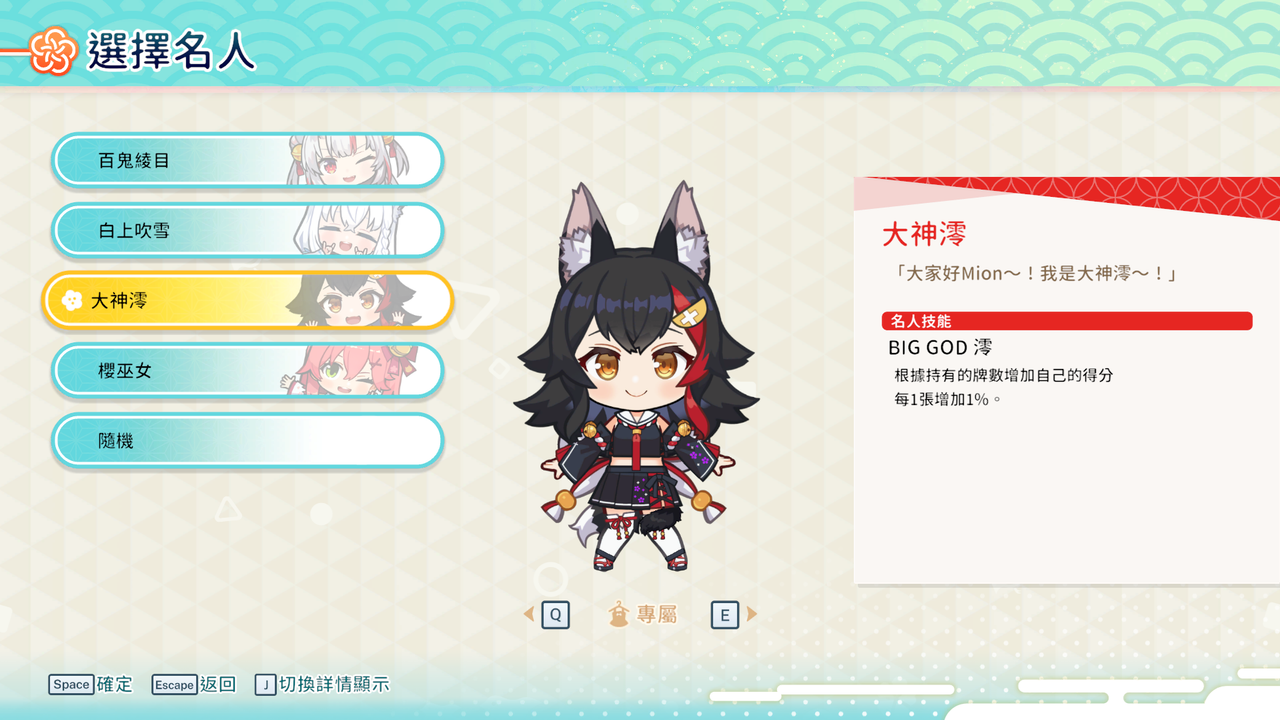Click the E key costume switch icon
The height and width of the screenshot is (720, 1280).
[725, 614]
